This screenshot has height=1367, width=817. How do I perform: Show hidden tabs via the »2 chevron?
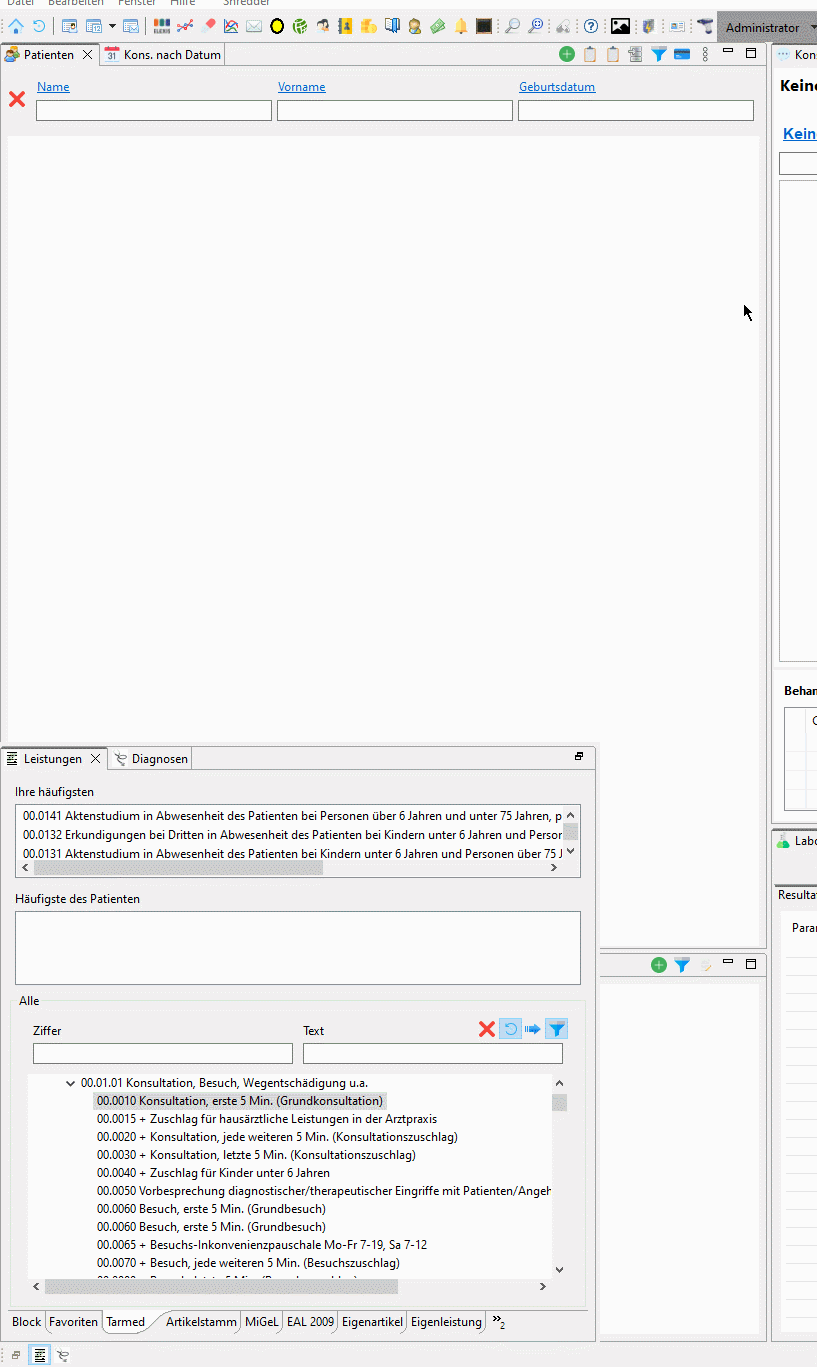[x=498, y=1322]
